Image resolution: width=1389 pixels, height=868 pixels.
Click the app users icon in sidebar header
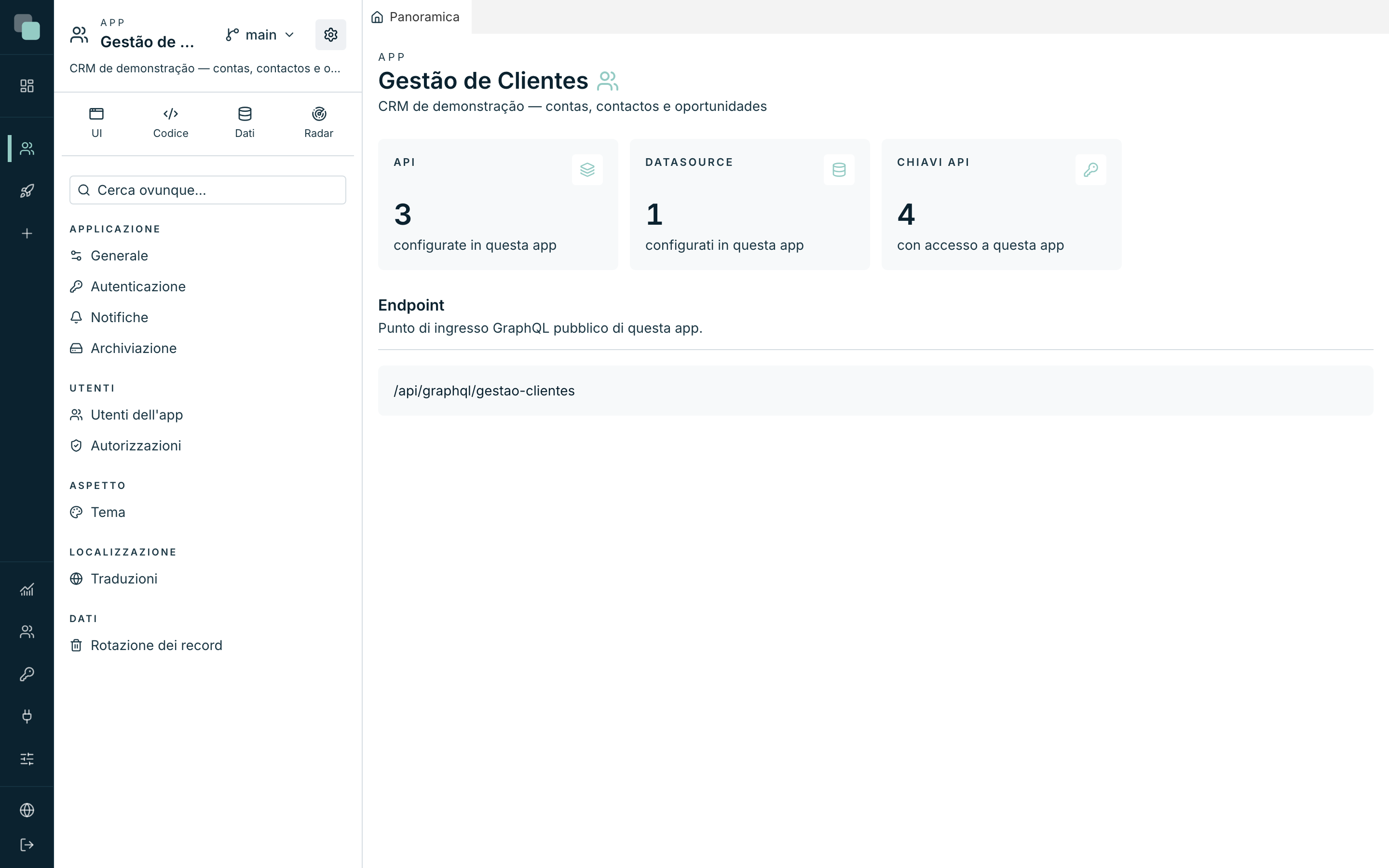[x=79, y=34]
